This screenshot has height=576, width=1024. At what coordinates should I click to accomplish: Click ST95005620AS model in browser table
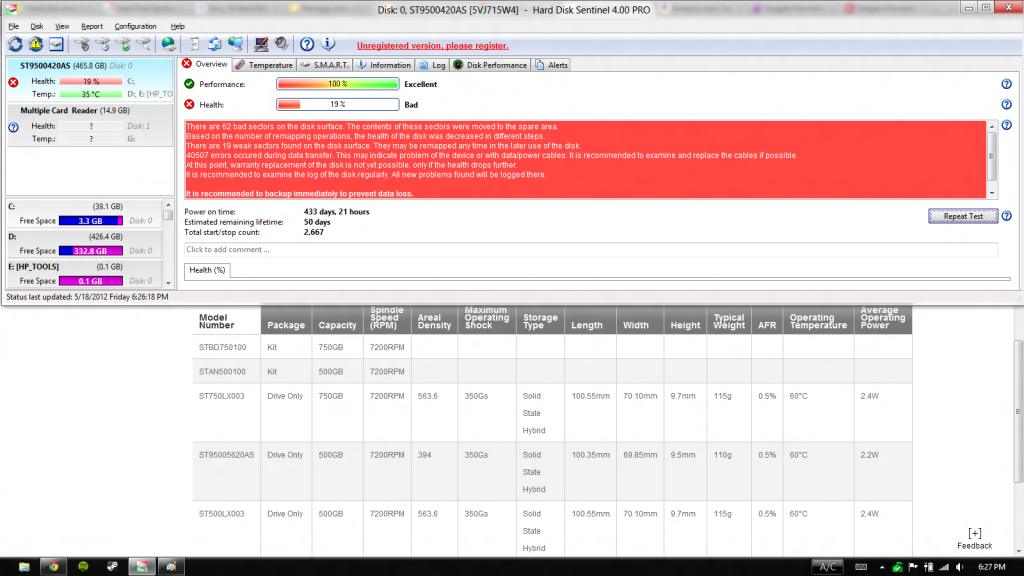click(x=226, y=455)
